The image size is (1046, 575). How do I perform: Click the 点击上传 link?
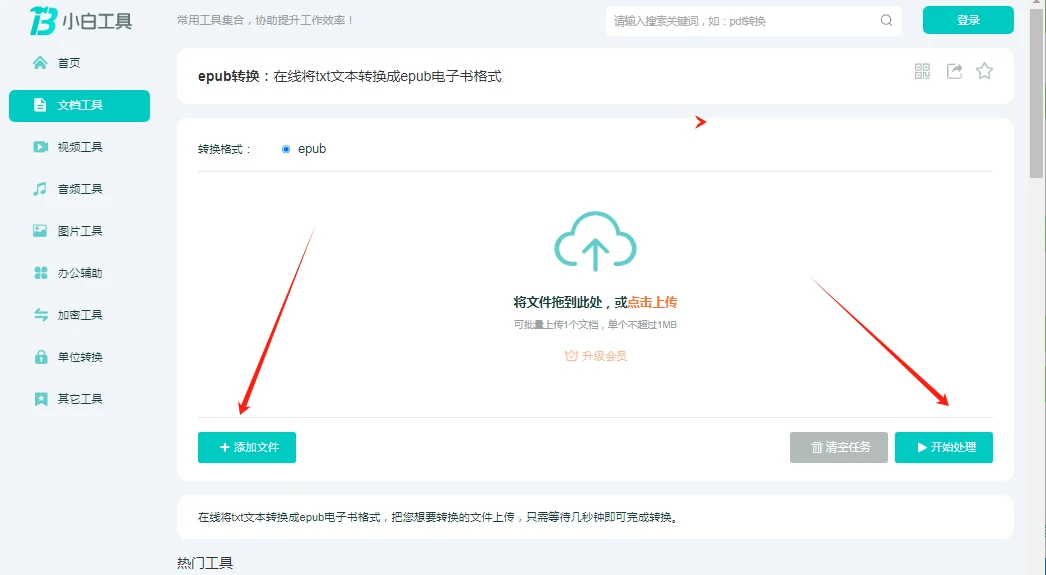652,302
